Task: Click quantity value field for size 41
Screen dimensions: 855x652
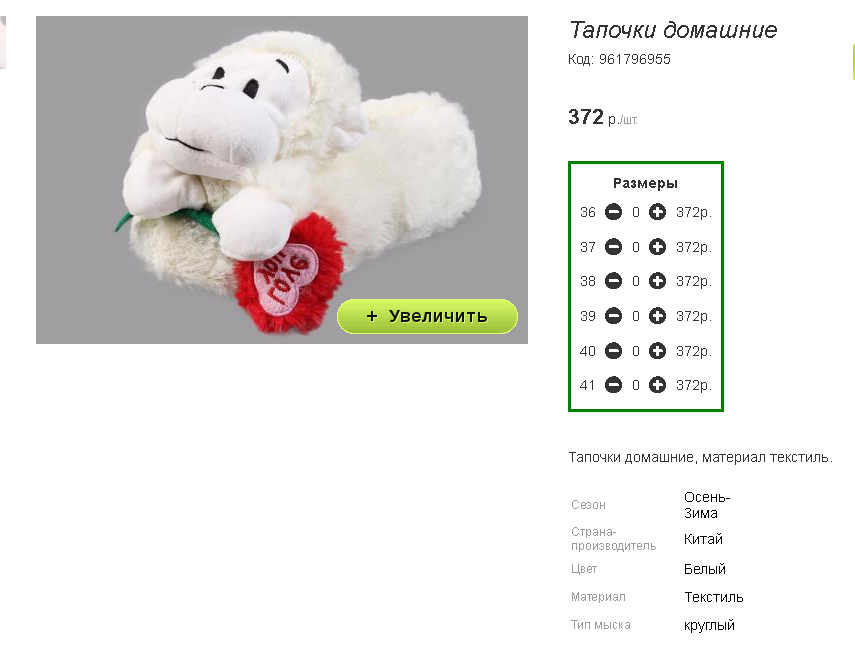Action: pyautogui.click(x=636, y=385)
